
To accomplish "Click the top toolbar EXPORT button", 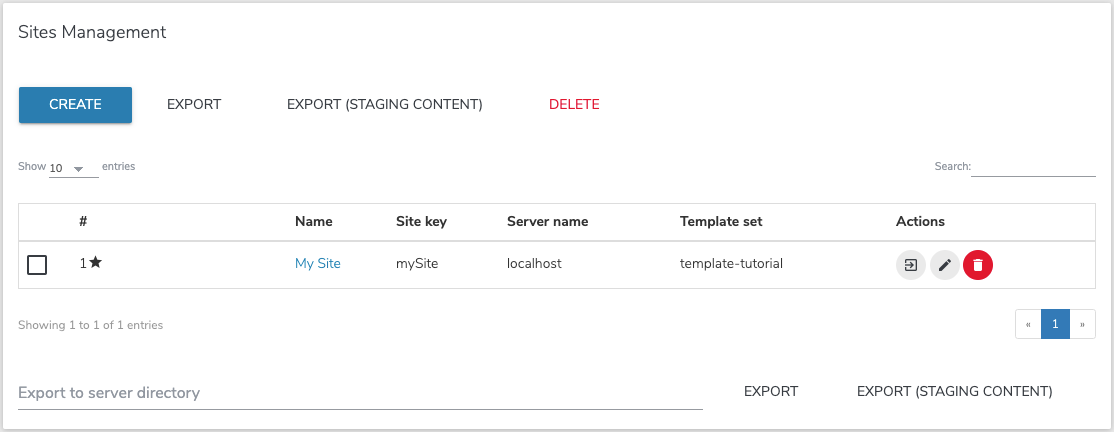I will [x=194, y=105].
